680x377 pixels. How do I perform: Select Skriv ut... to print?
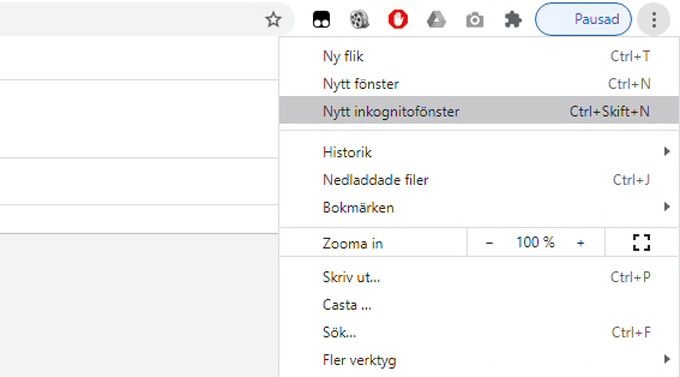(x=479, y=277)
